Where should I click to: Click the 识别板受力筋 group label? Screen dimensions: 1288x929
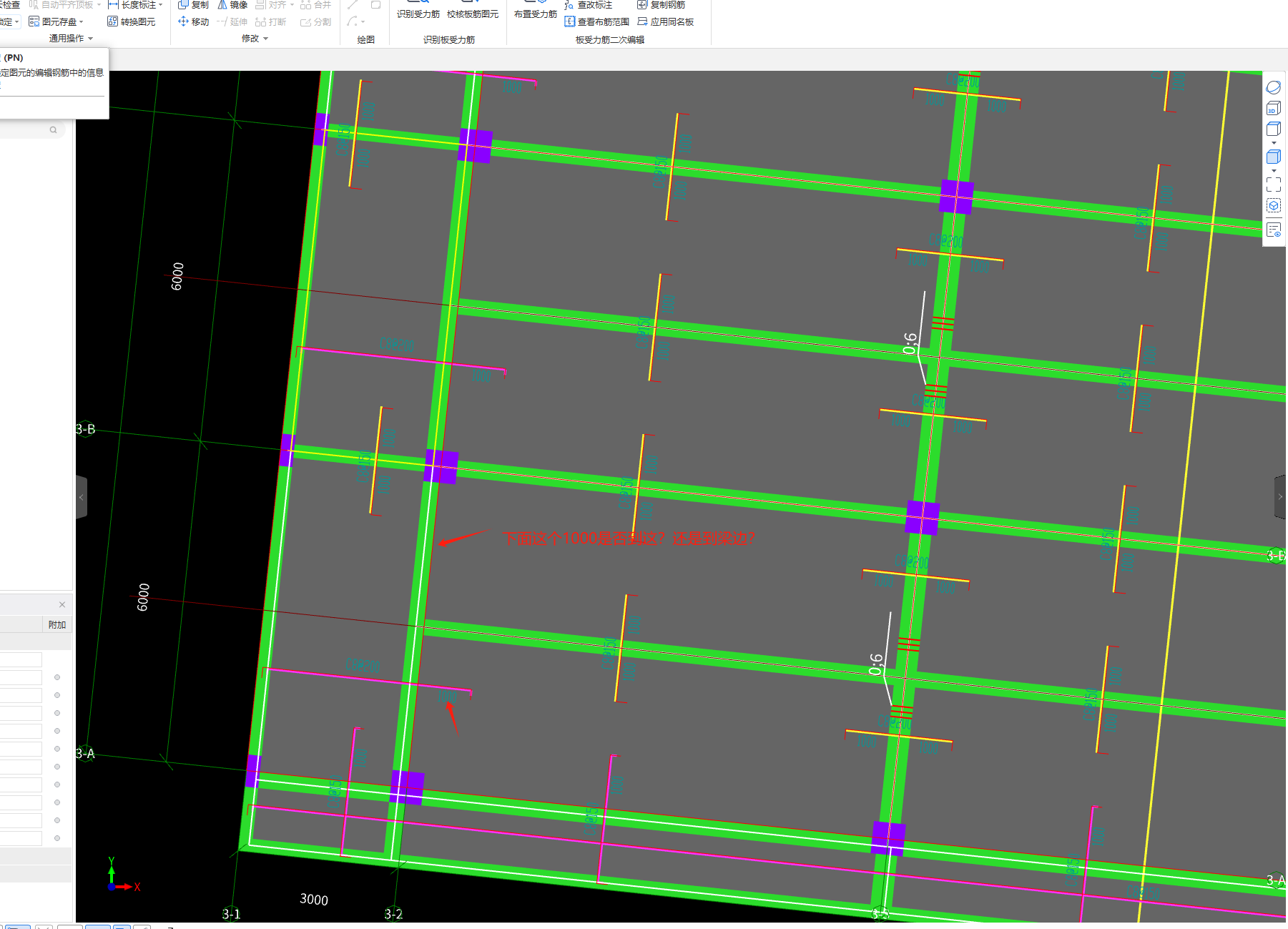click(449, 40)
